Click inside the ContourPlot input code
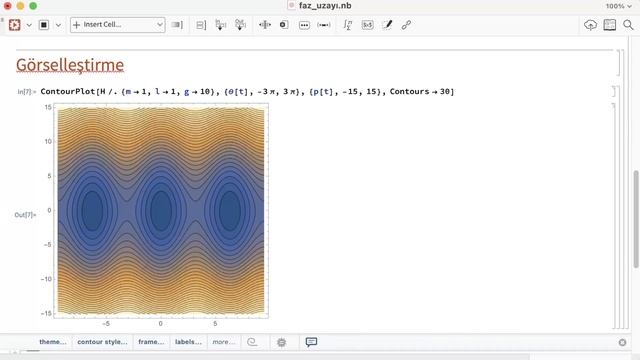The height and width of the screenshot is (360, 640). click(247, 91)
